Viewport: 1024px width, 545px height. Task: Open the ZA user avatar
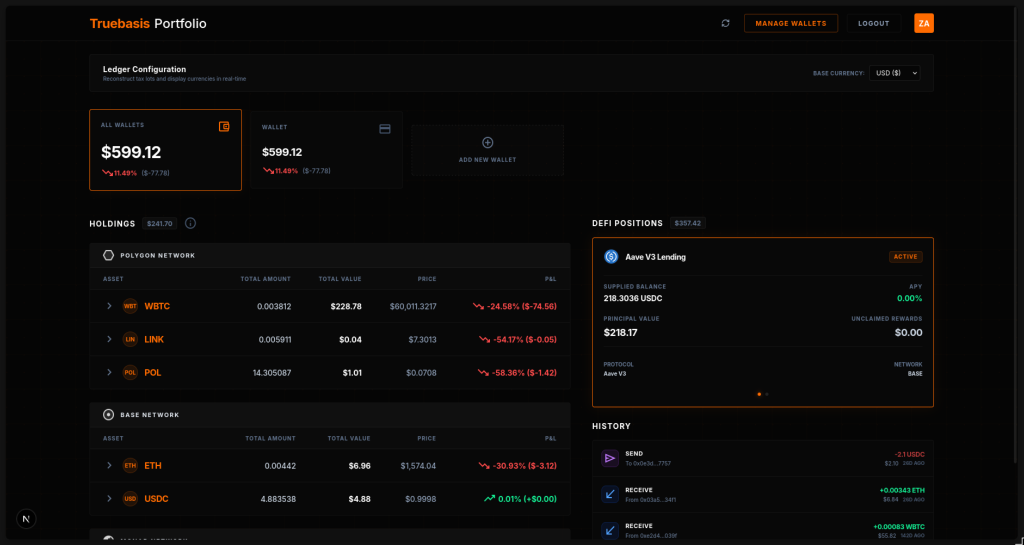click(x=923, y=23)
